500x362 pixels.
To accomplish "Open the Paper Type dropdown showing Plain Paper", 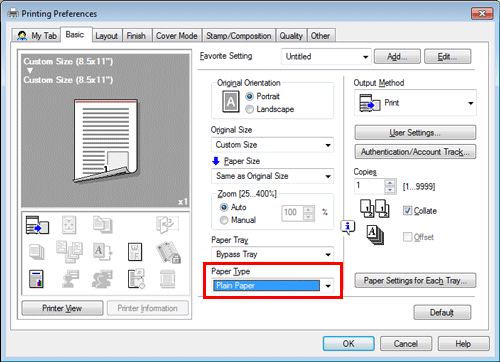I will click(272, 286).
